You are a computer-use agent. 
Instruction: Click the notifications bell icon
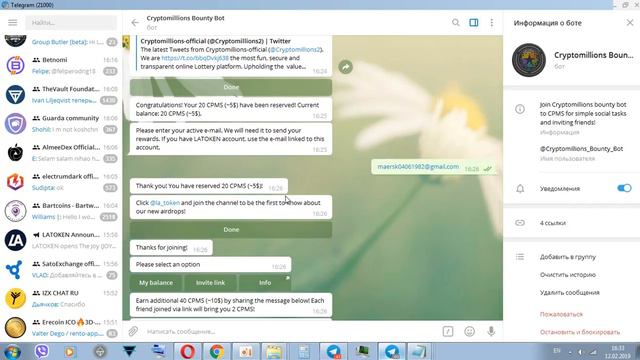[x=520, y=189]
